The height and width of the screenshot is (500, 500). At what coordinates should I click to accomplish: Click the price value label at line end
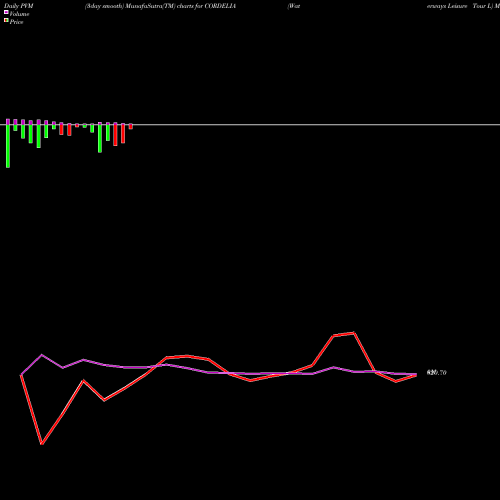point(436,373)
